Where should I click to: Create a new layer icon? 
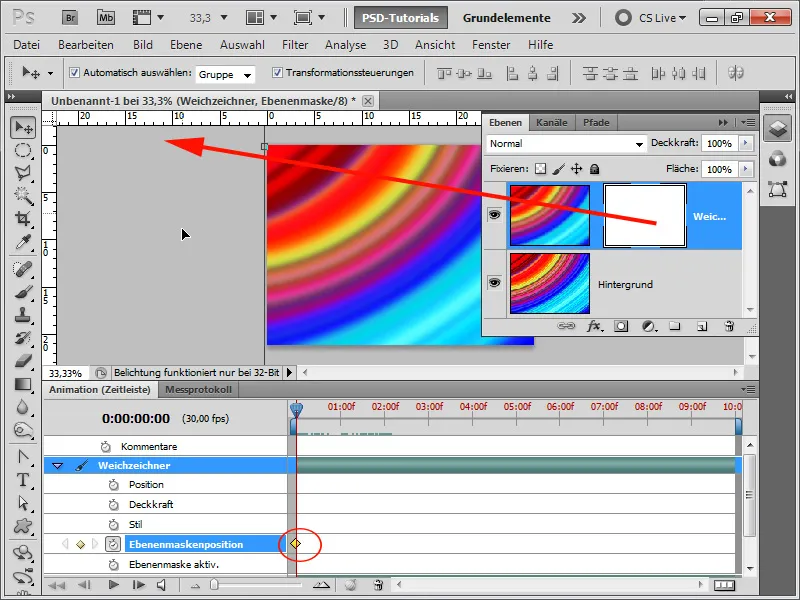(x=702, y=326)
